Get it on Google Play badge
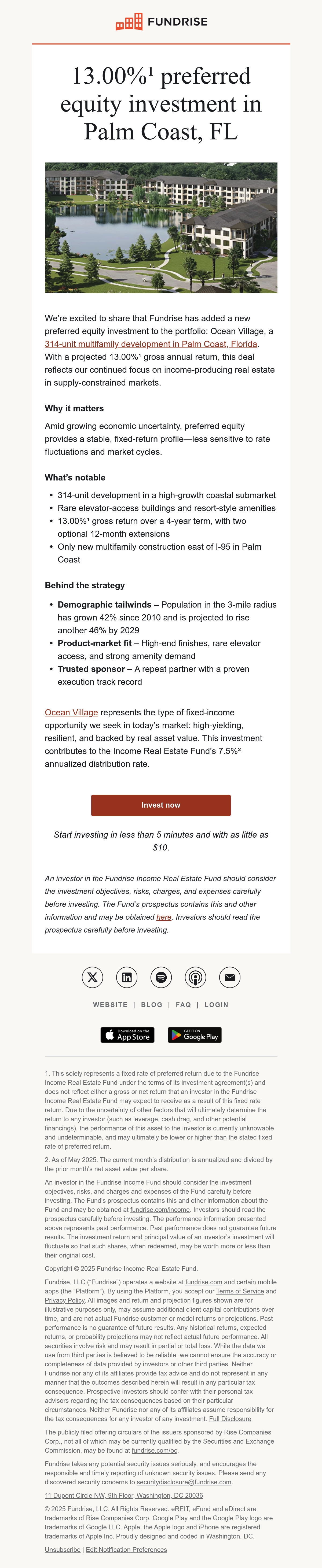Viewport: 322px width, 1568px height. click(195, 1035)
